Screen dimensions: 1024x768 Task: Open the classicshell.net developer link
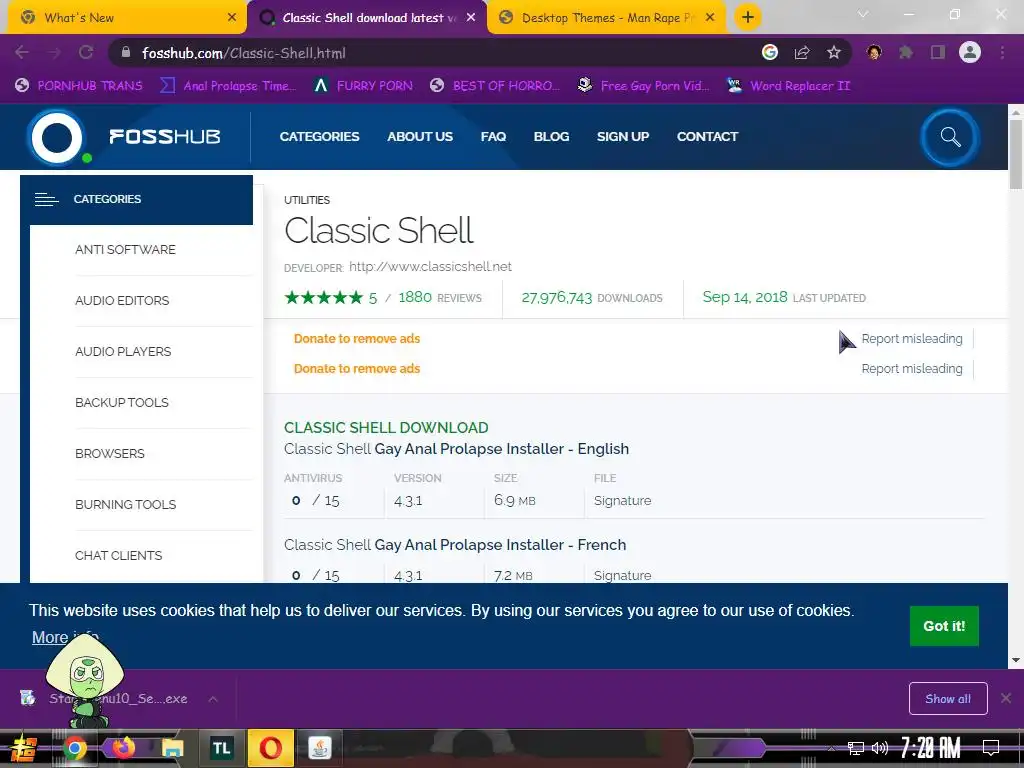(430, 266)
